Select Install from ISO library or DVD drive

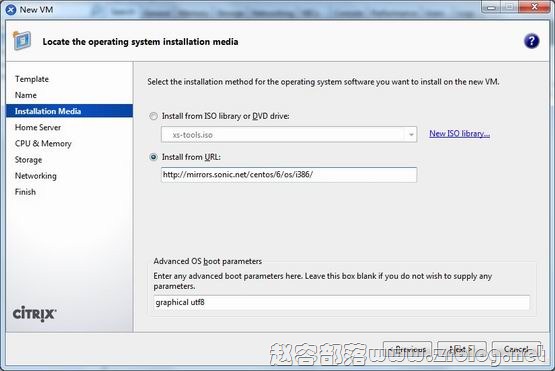point(153,116)
